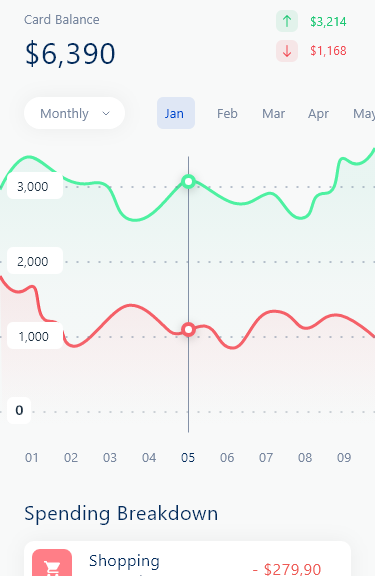Choose the Apr month tab
Screen dimensions: 375x576
(318, 114)
